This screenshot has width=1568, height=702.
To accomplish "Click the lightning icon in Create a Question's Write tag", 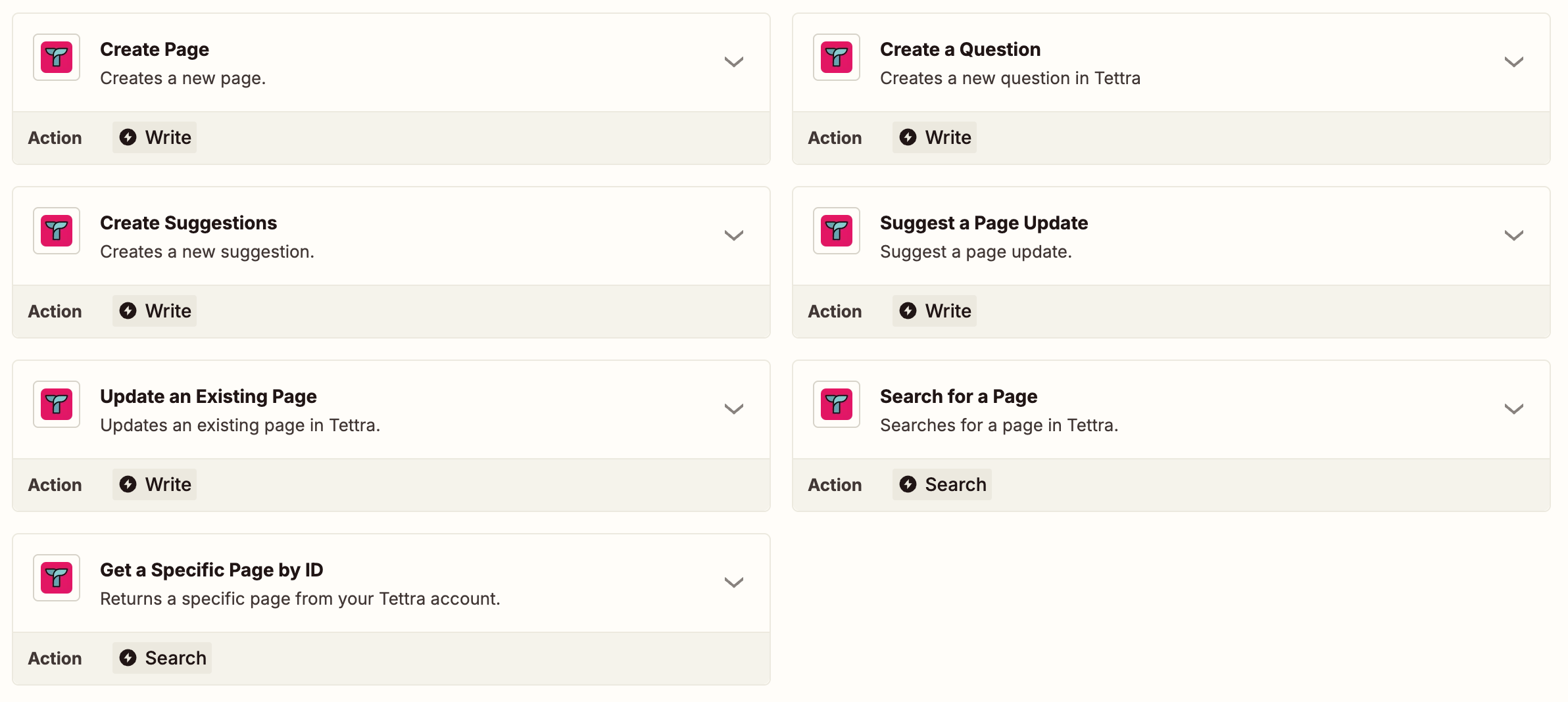I will coord(908,137).
